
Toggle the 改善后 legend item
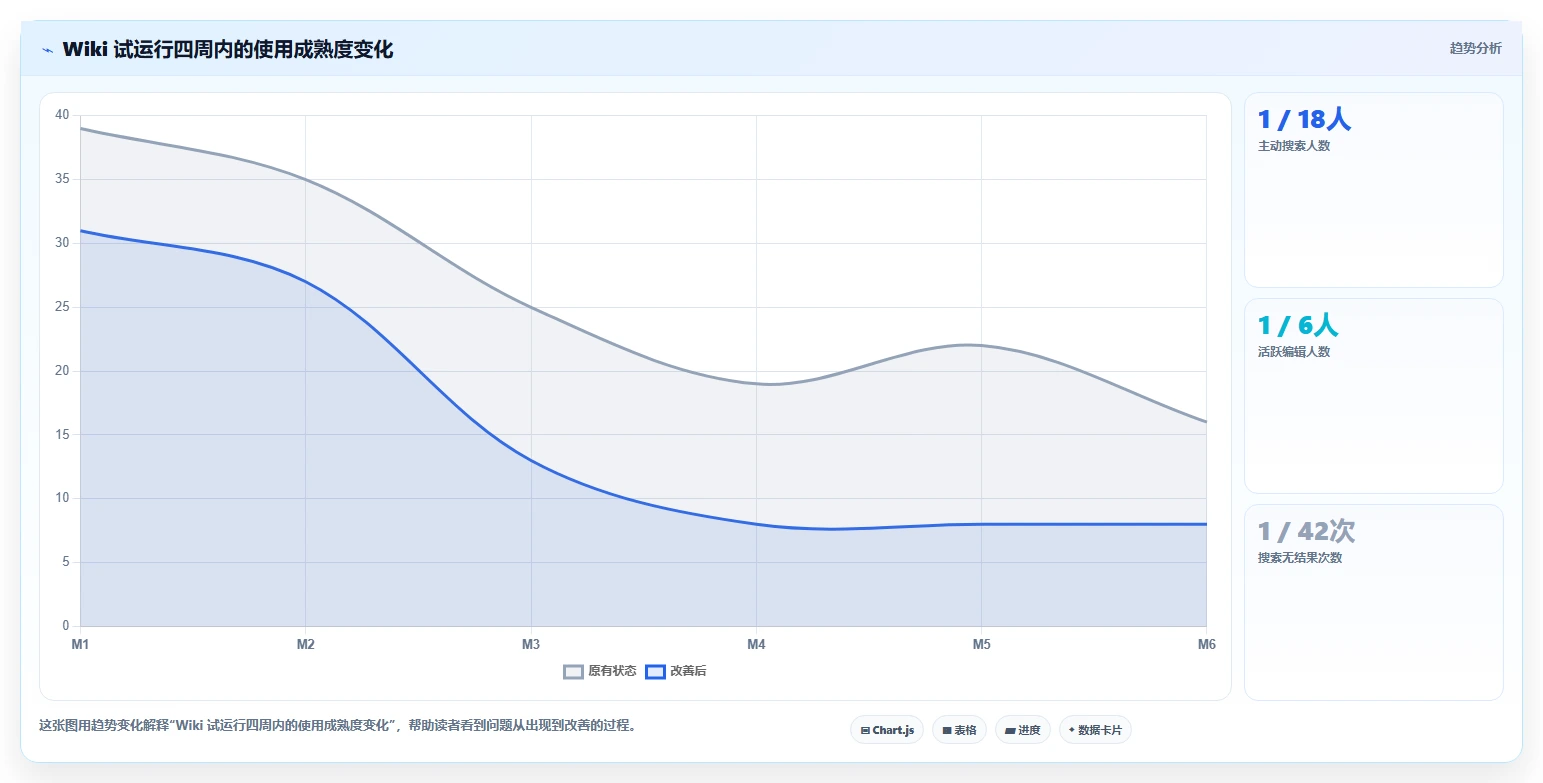tap(676, 671)
